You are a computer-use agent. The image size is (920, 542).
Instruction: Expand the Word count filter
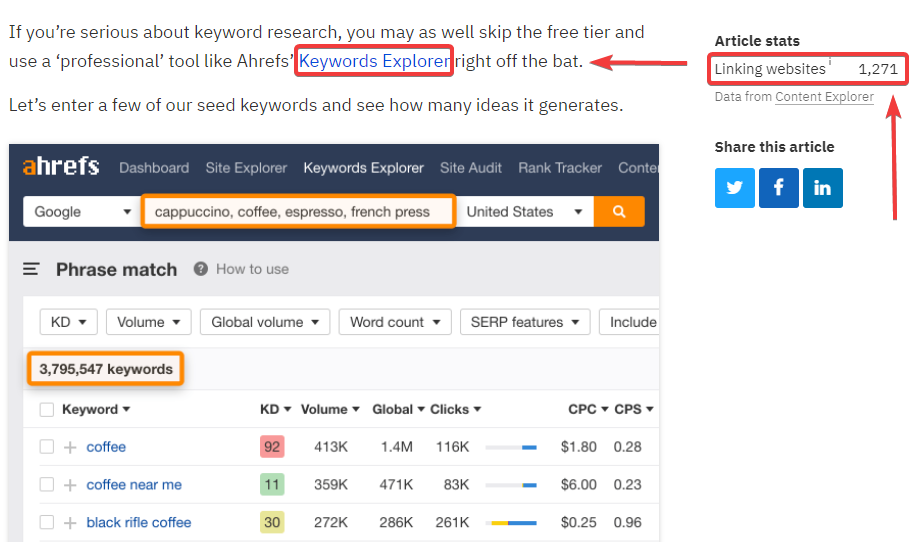[395, 322]
